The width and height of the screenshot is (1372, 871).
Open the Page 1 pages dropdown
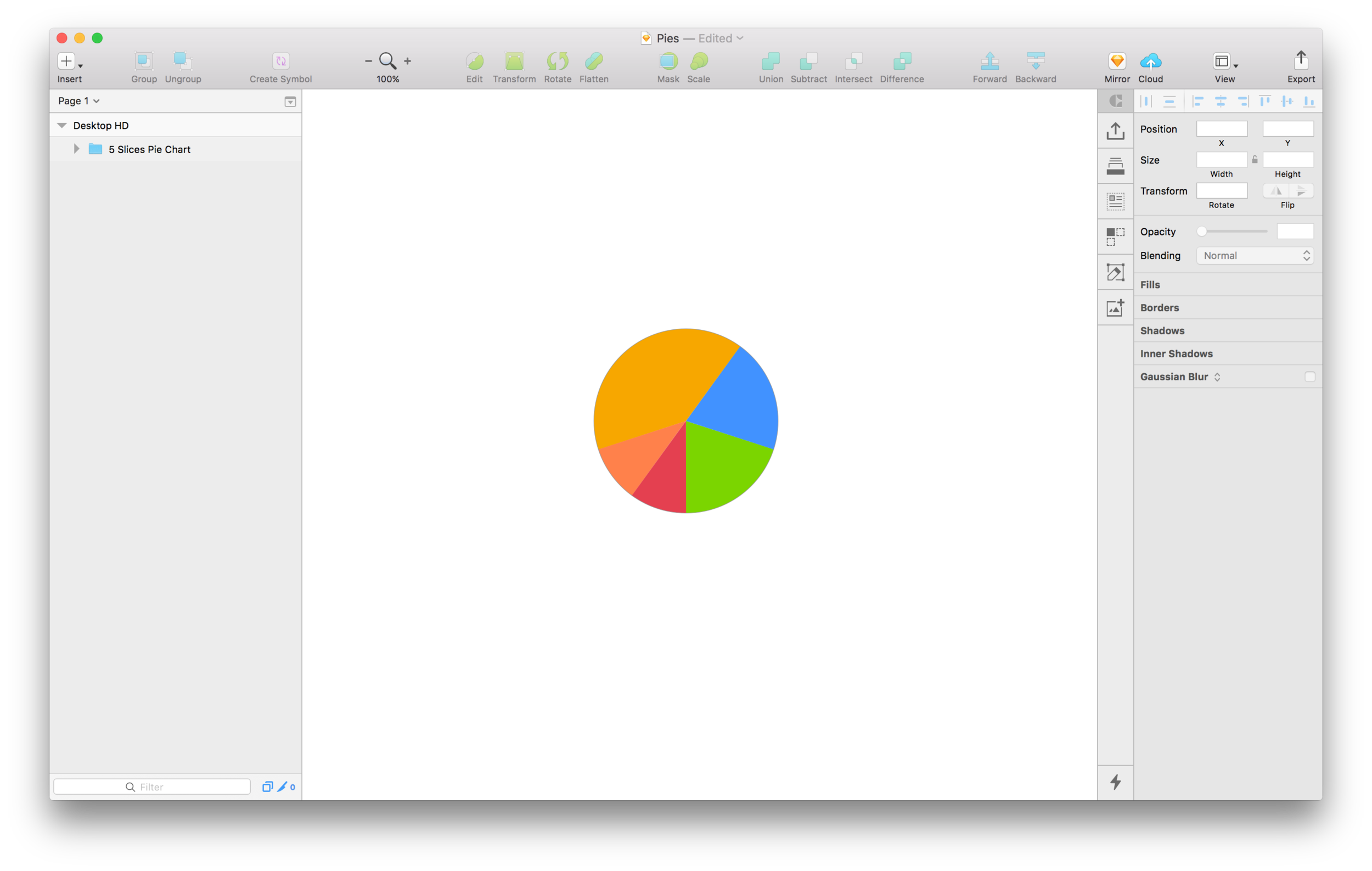pyautogui.click(x=78, y=101)
